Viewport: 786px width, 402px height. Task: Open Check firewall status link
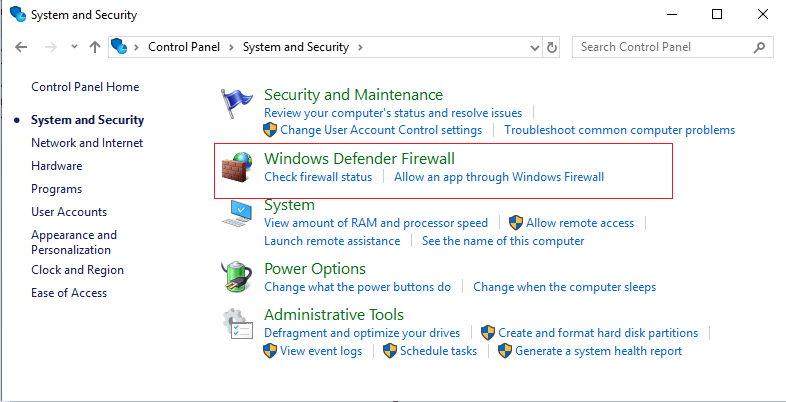tap(317, 177)
